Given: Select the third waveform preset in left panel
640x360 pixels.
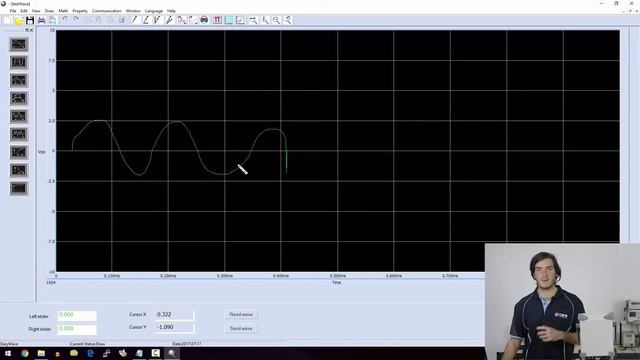Looking at the screenshot, I should [19, 80].
